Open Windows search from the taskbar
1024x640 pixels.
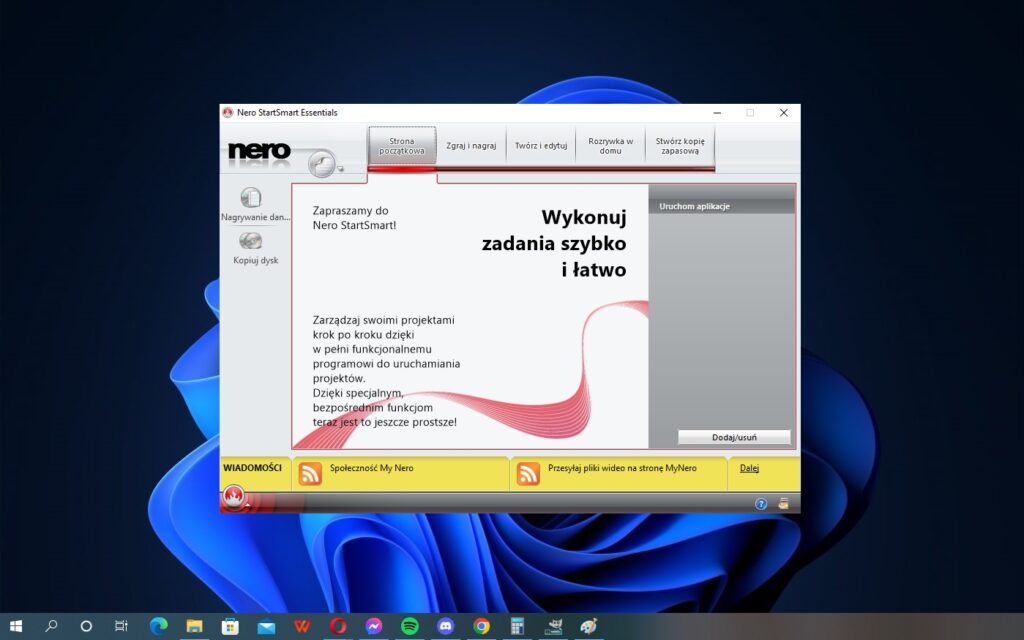point(51,626)
